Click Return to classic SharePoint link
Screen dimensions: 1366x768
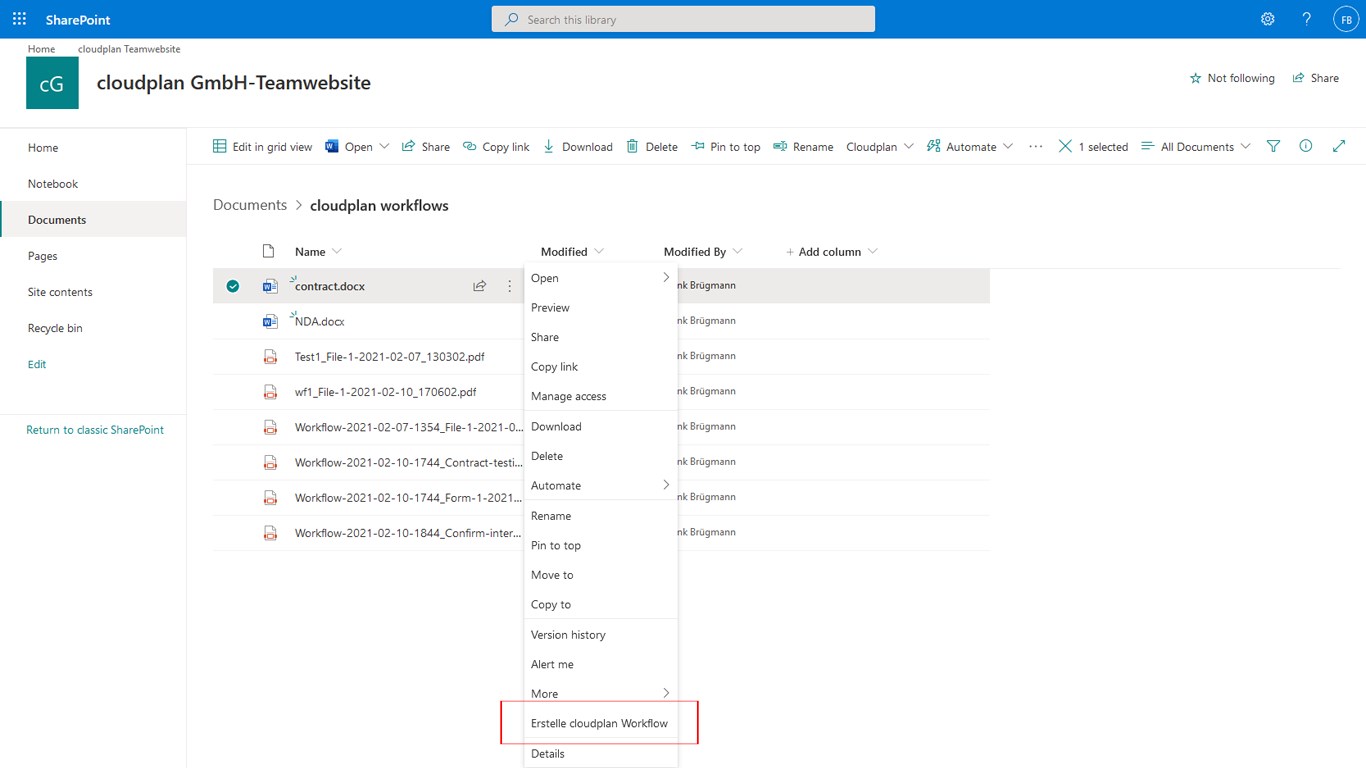click(95, 430)
